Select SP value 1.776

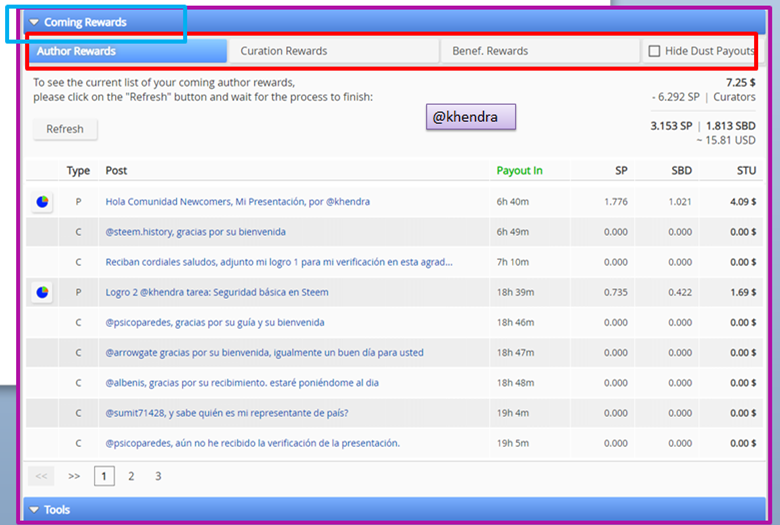616,202
